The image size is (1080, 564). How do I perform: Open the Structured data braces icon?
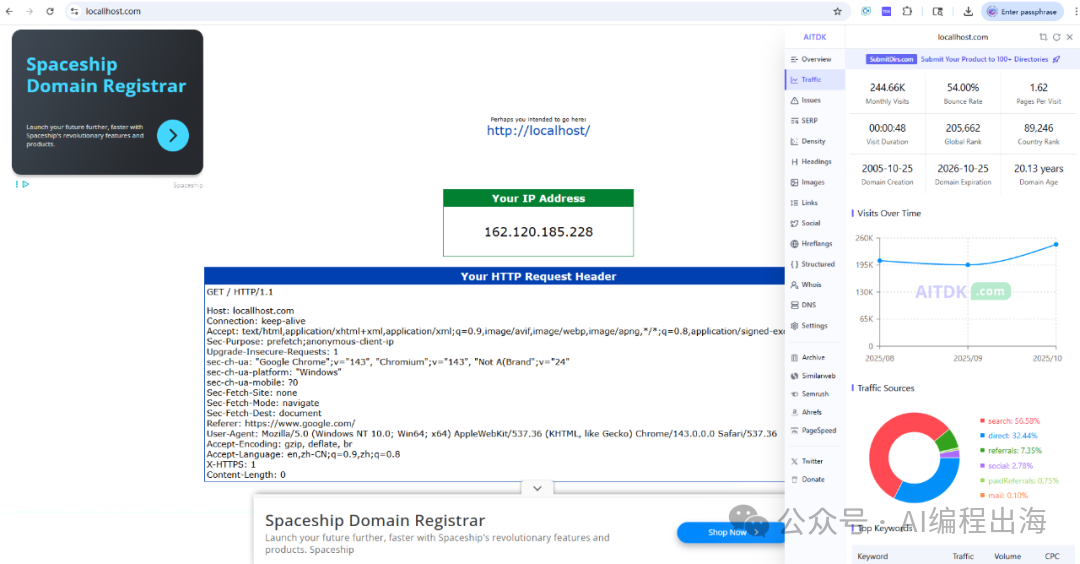click(794, 264)
